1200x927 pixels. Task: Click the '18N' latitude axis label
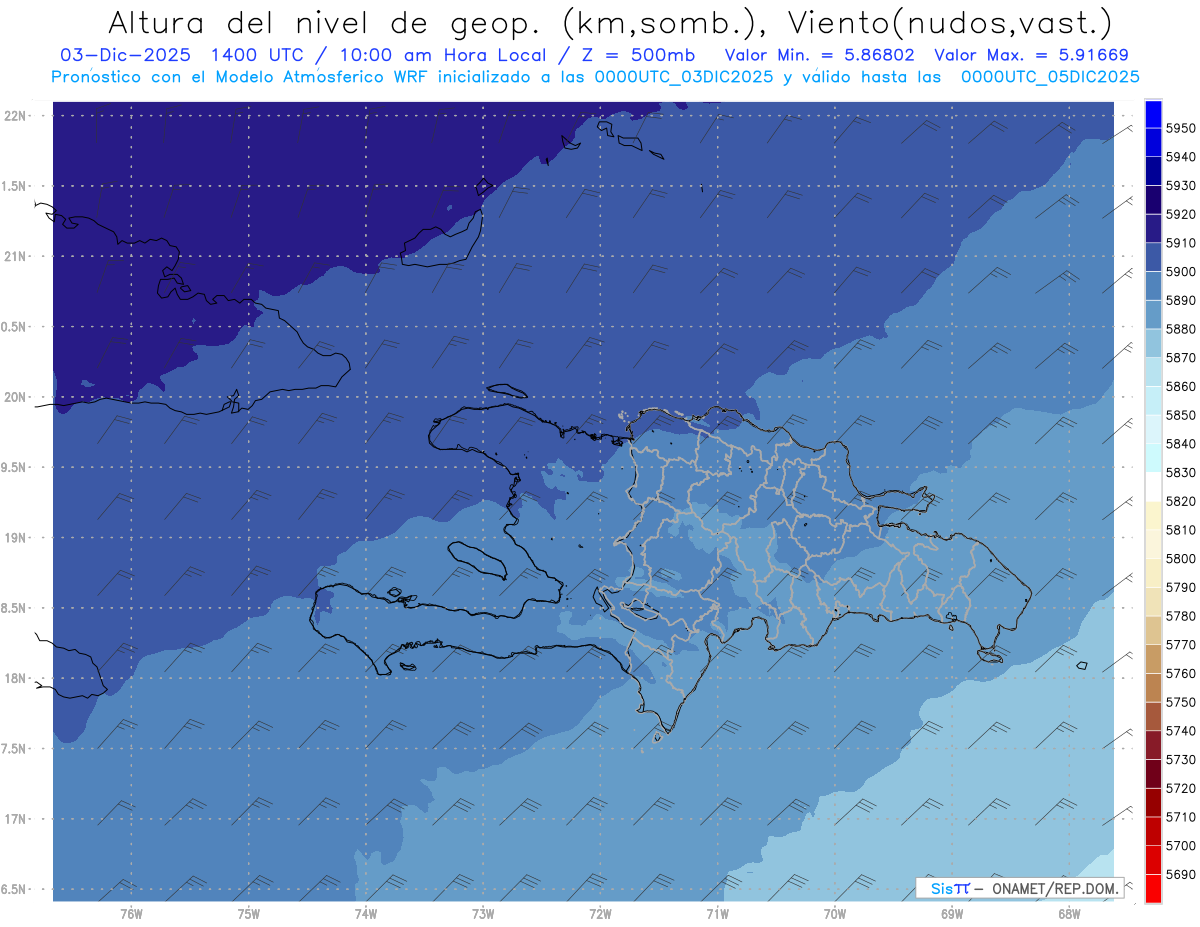point(16,678)
